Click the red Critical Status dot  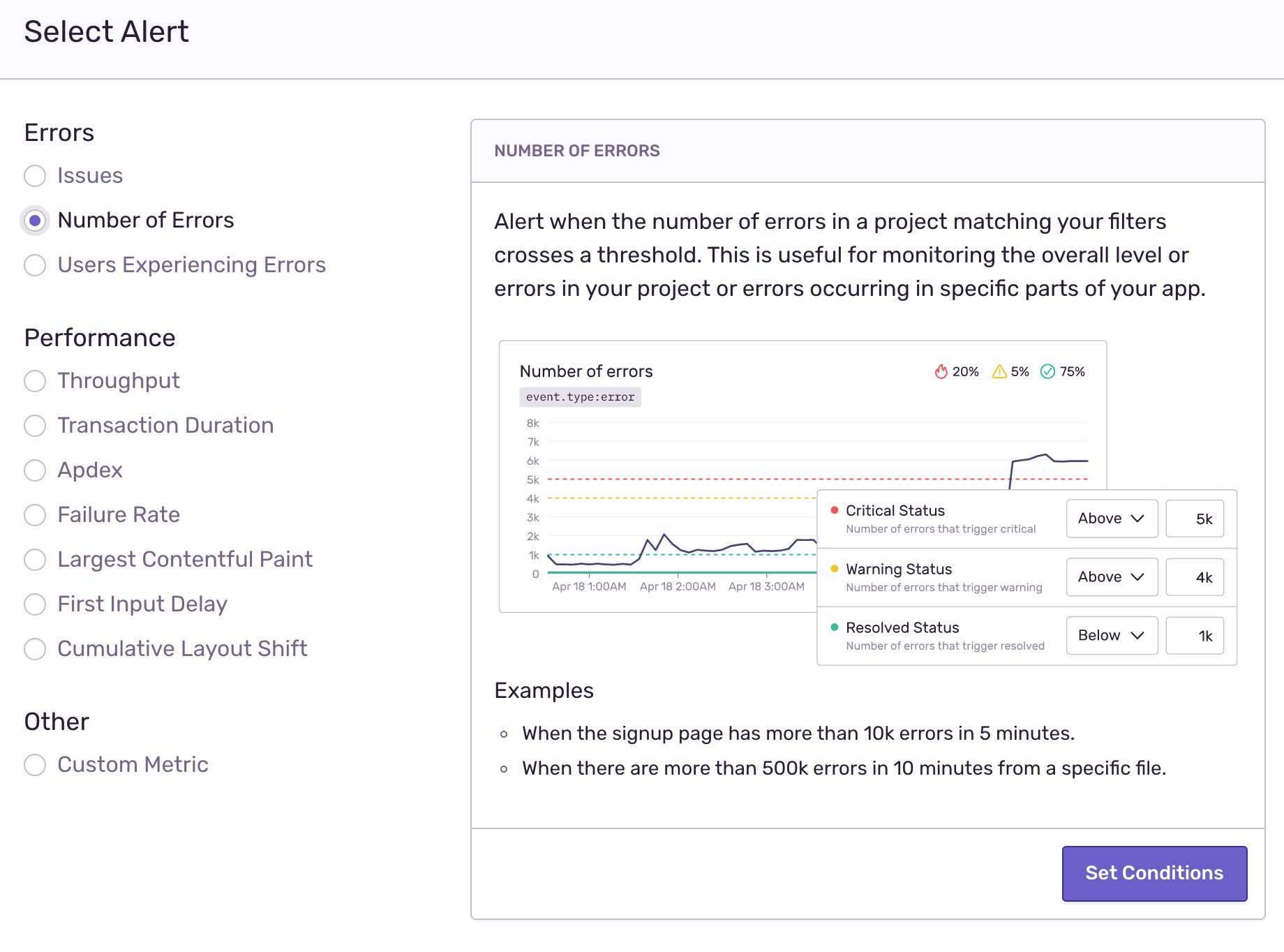[835, 510]
